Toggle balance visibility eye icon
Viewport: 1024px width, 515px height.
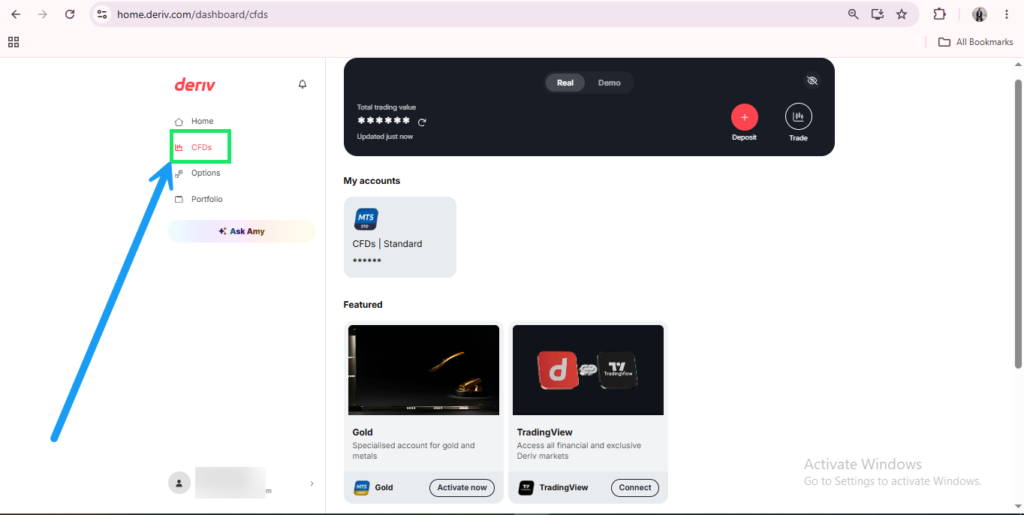point(812,81)
